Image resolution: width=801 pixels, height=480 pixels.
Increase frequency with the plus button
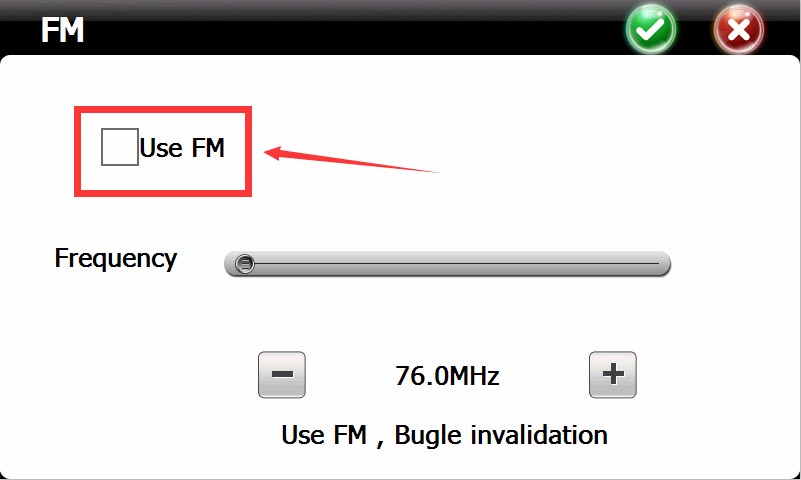[x=612, y=375]
